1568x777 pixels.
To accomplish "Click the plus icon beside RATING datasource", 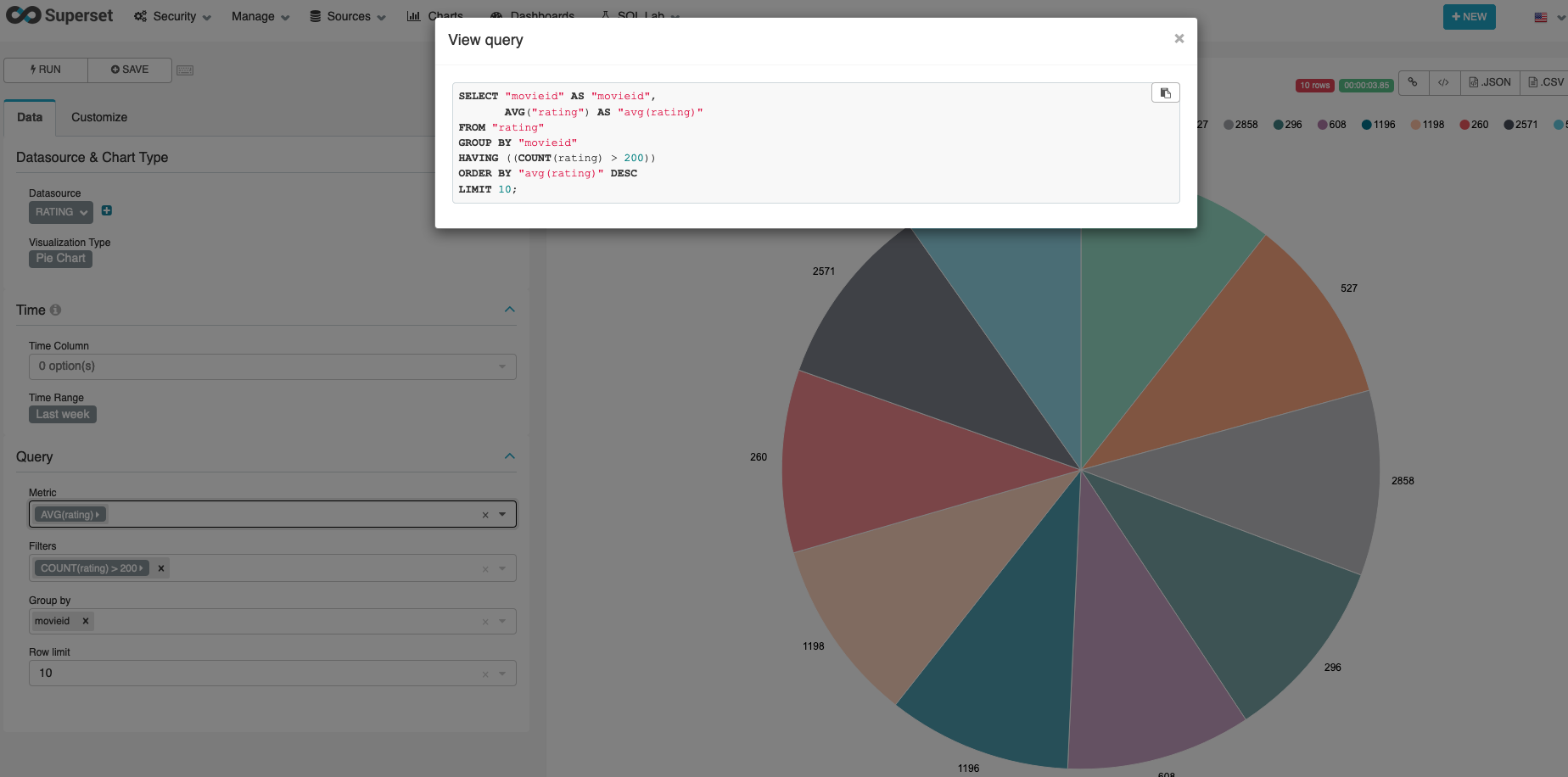I will [107, 210].
